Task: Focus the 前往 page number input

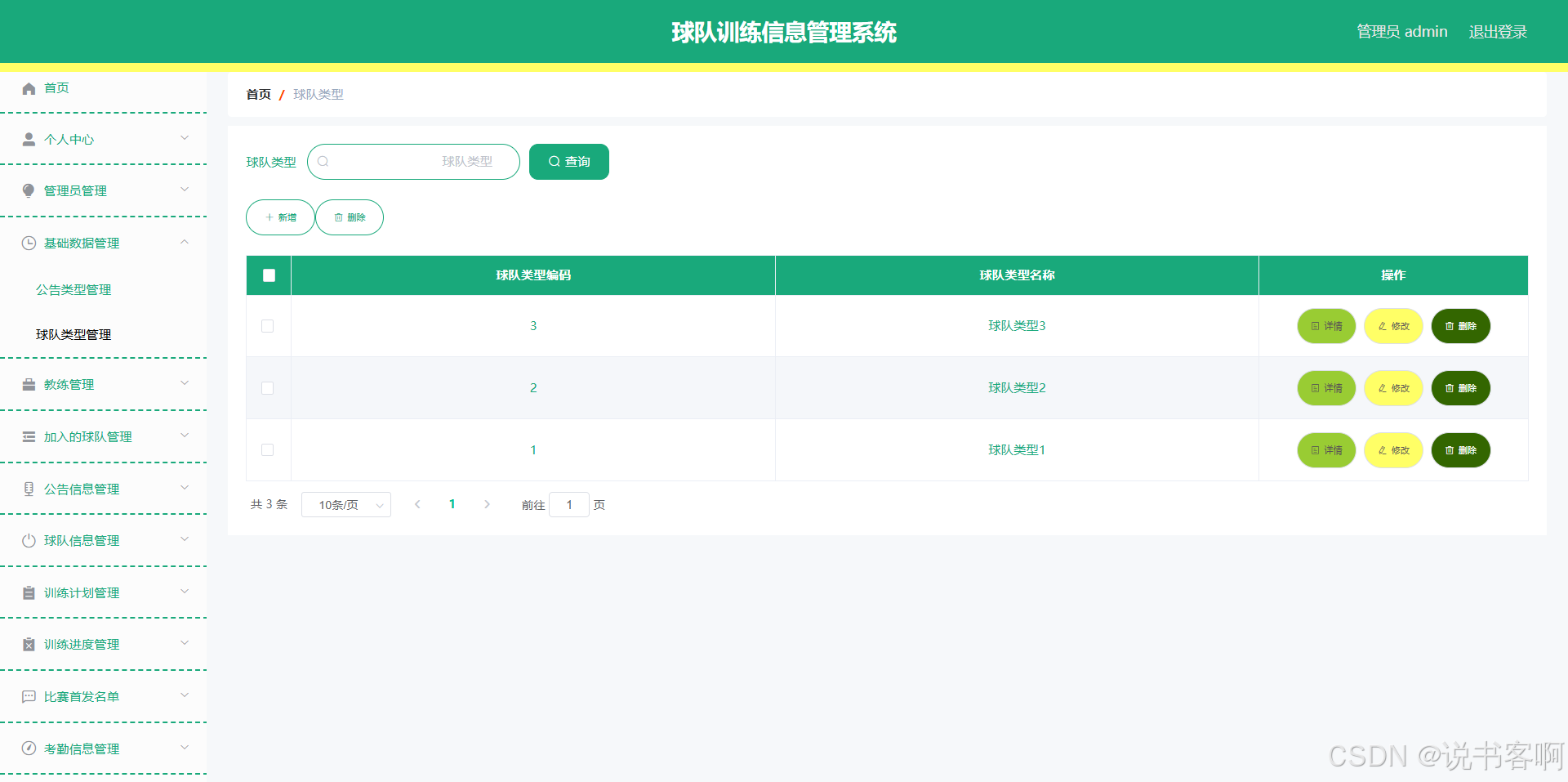Action: coord(569,505)
